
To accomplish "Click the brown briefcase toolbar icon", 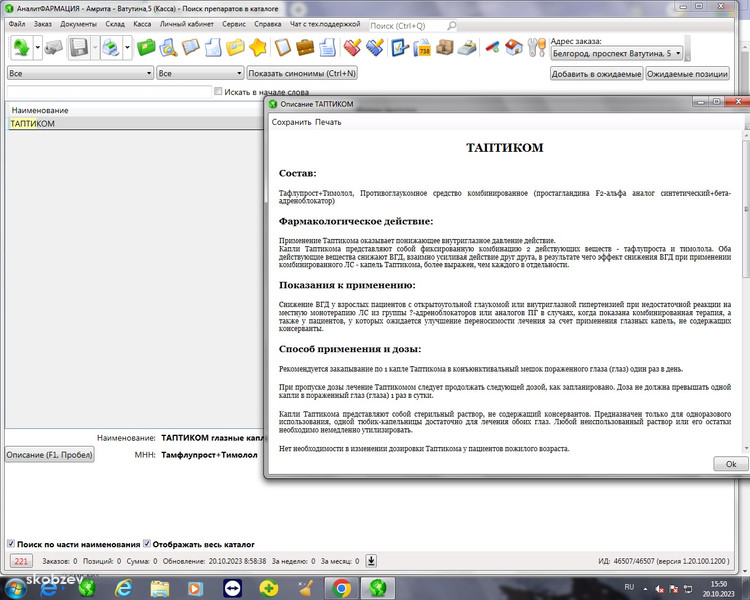I will (x=305, y=47).
